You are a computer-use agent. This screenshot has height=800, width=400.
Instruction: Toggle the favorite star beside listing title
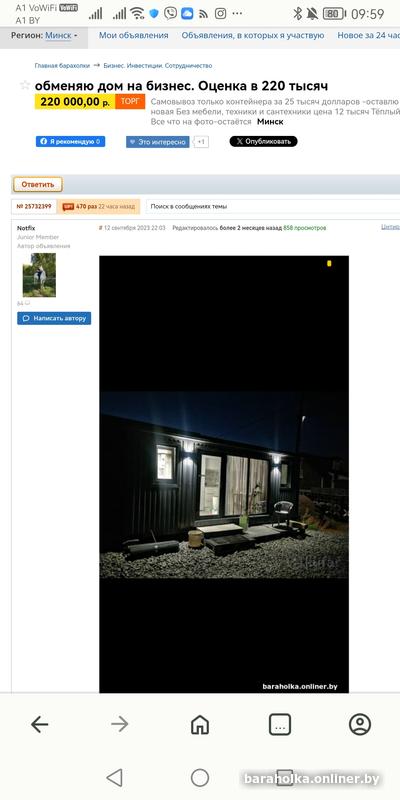24,85
